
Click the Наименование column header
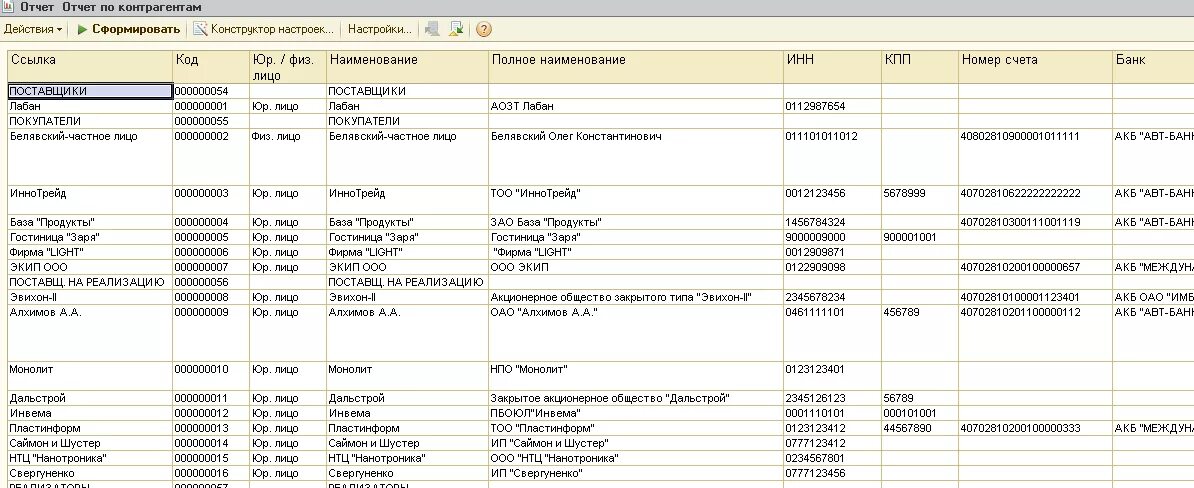[407, 67]
